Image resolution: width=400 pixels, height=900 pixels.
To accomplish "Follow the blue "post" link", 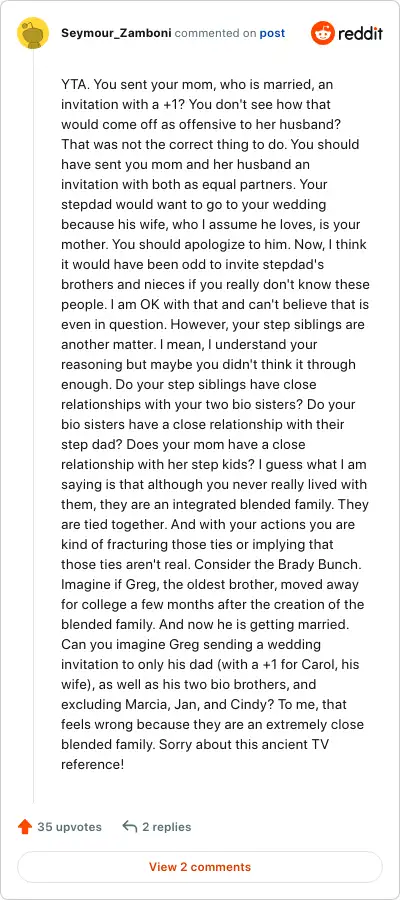I will tap(272, 33).
